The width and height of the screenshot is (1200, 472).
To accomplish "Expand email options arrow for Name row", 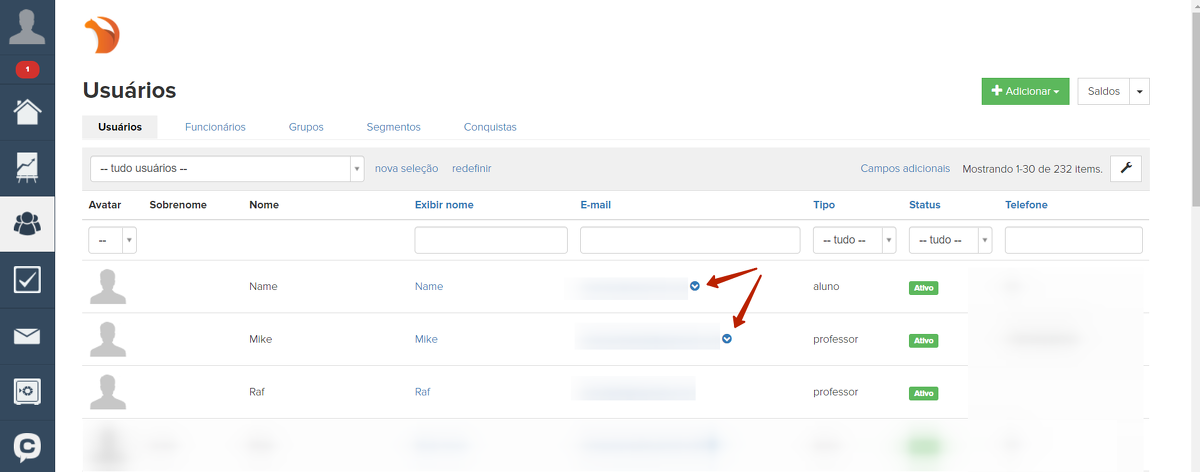I will click(695, 286).
